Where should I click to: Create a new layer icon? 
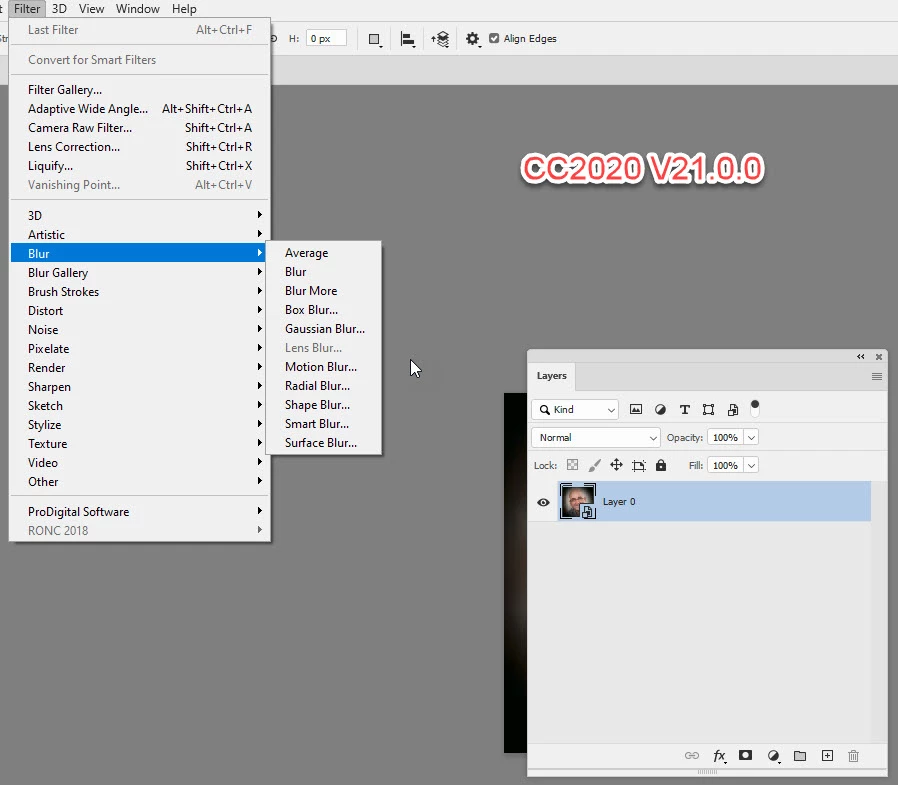(x=828, y=756)
